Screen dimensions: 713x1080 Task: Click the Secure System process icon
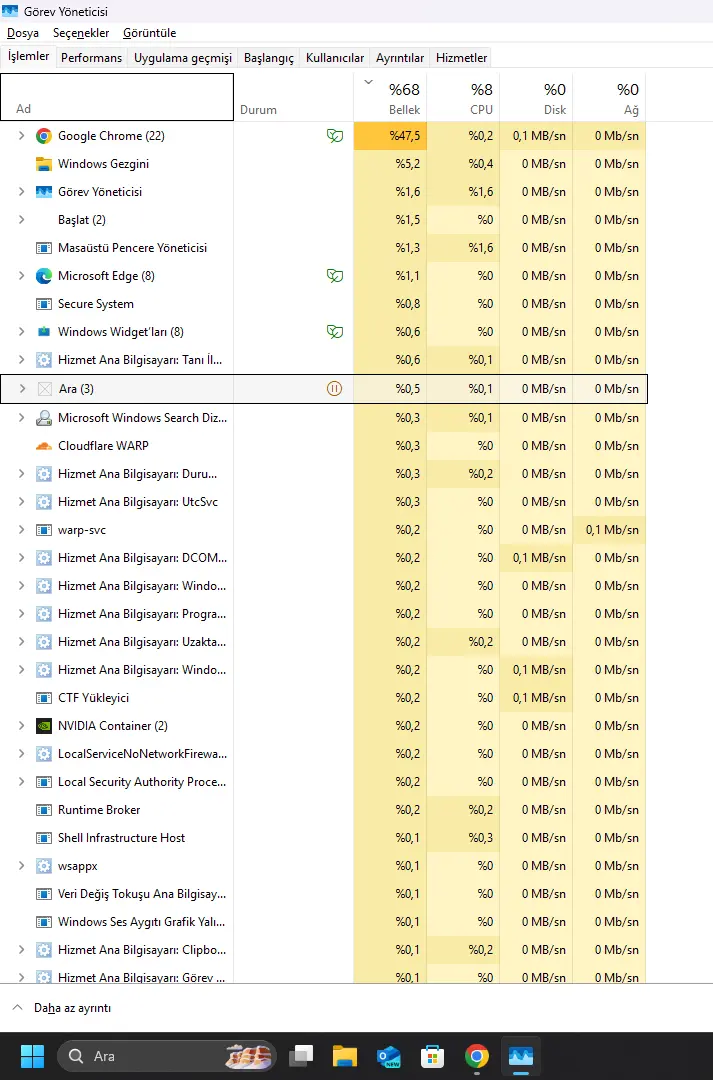(43, 304)
